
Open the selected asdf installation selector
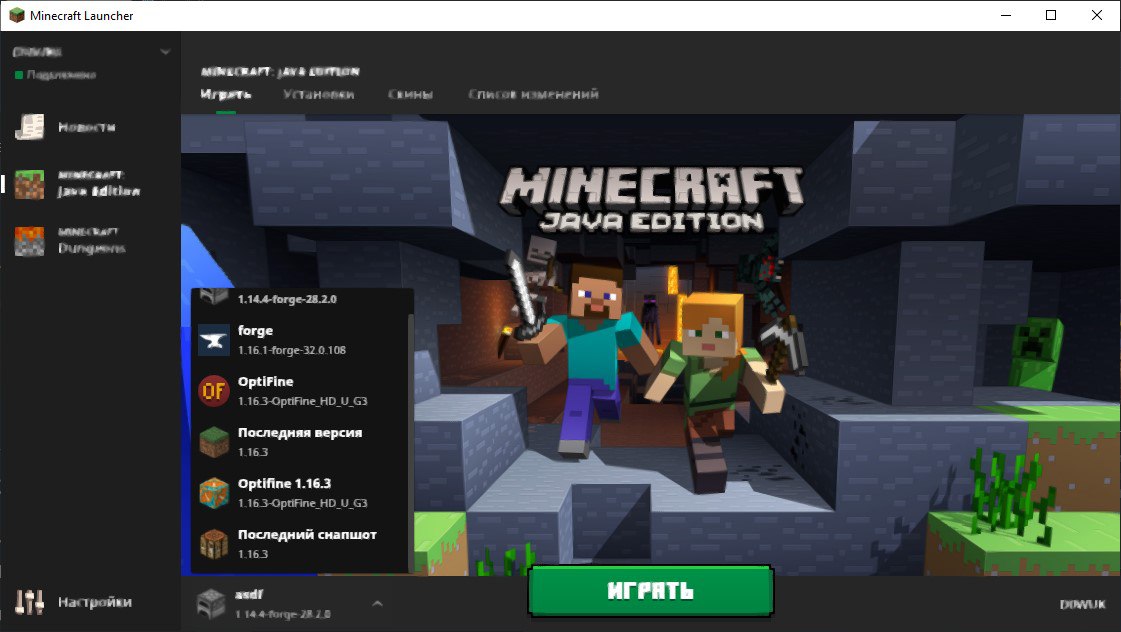point(290,604)
